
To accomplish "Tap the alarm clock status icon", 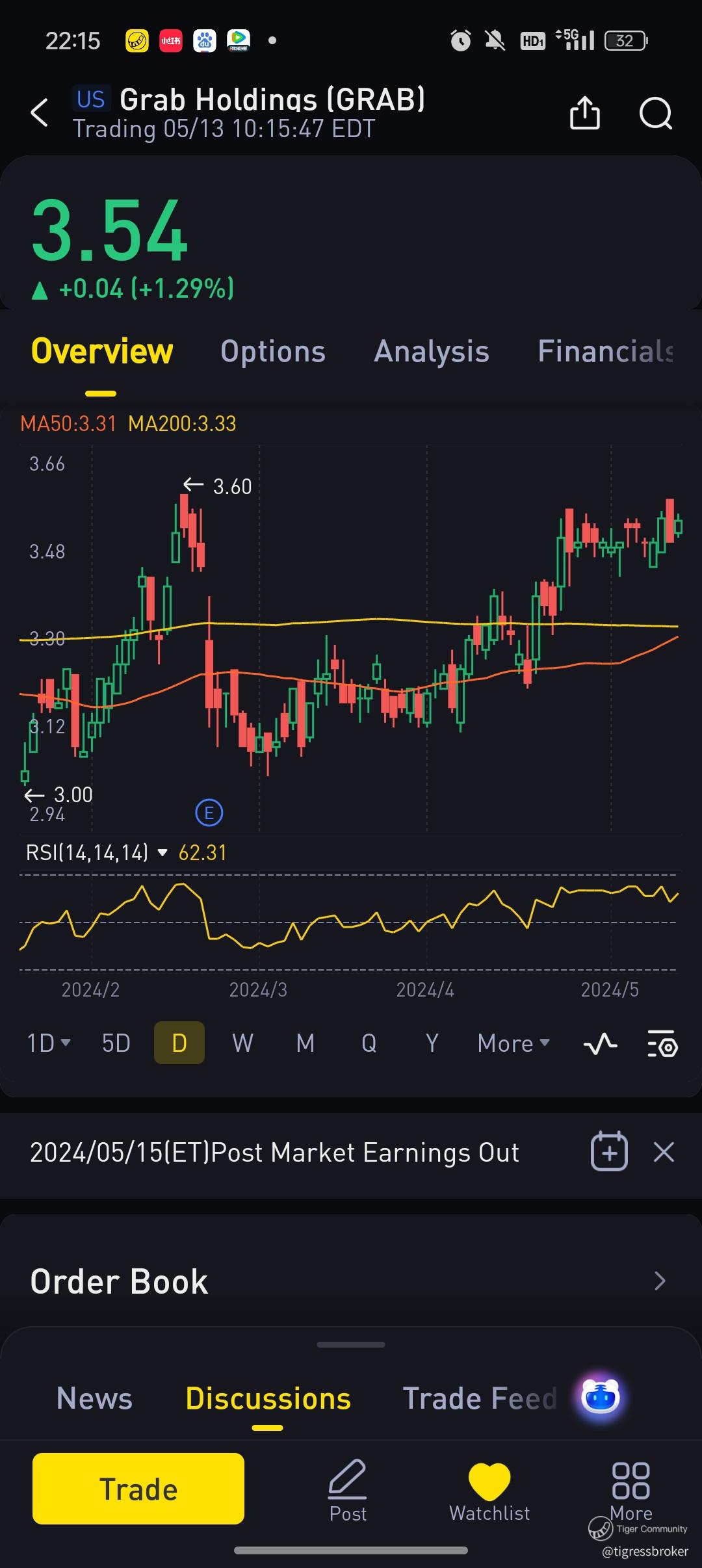I will [461, 41].
